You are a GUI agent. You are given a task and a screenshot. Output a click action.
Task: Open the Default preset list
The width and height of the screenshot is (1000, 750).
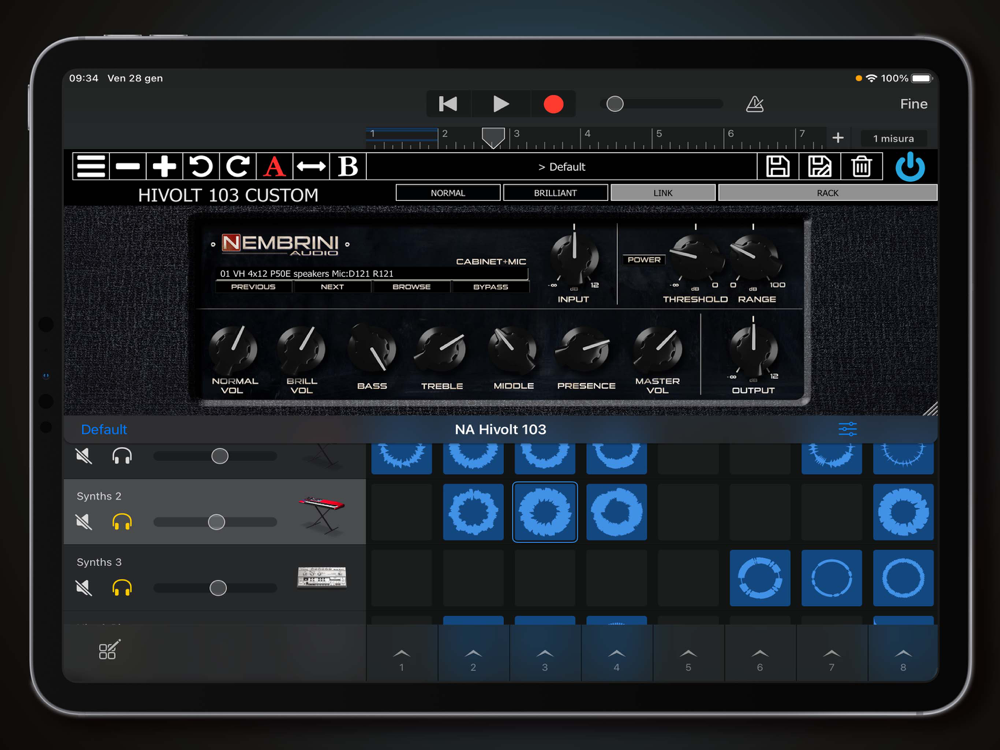(561, 166)
